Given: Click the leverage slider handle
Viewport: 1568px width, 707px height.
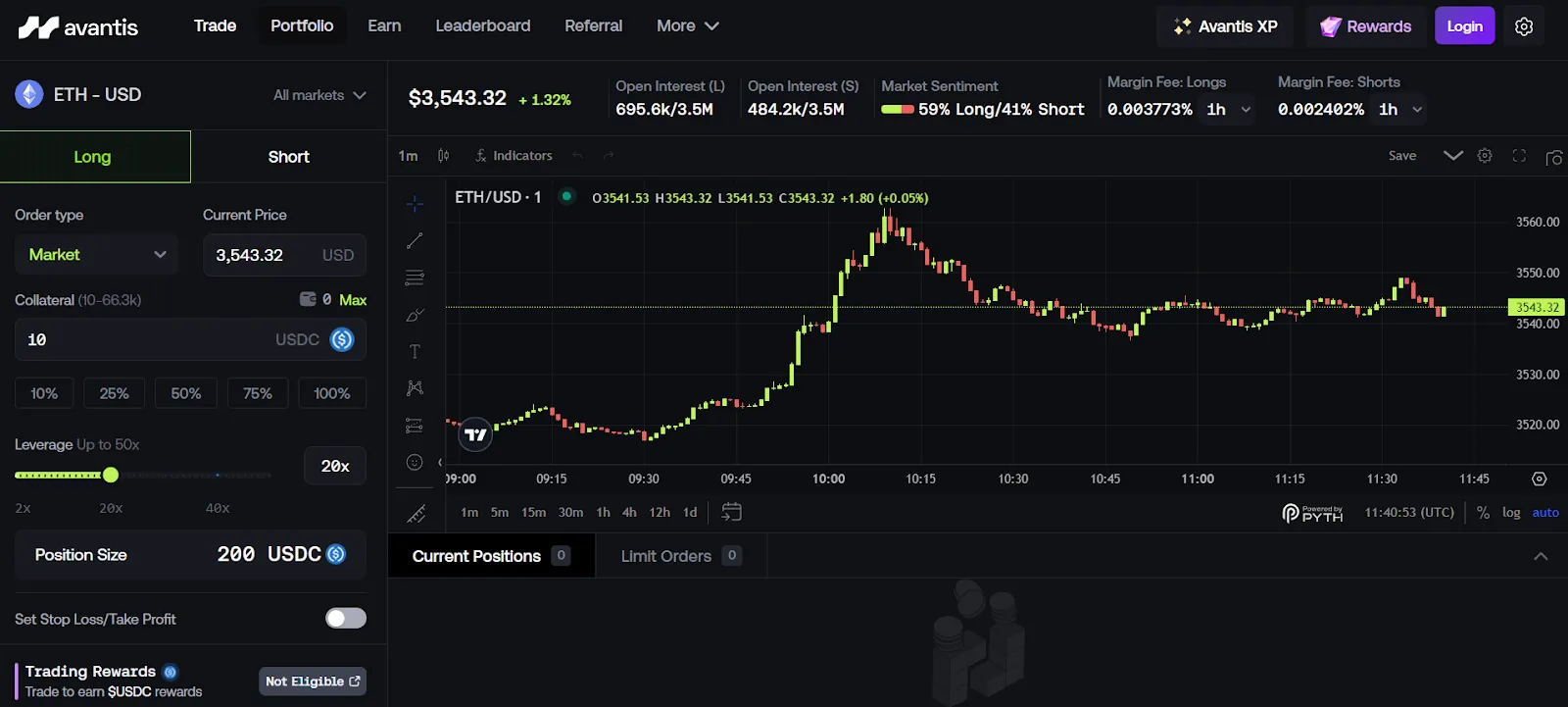Looking at the screenshot, I should (111, 475).
